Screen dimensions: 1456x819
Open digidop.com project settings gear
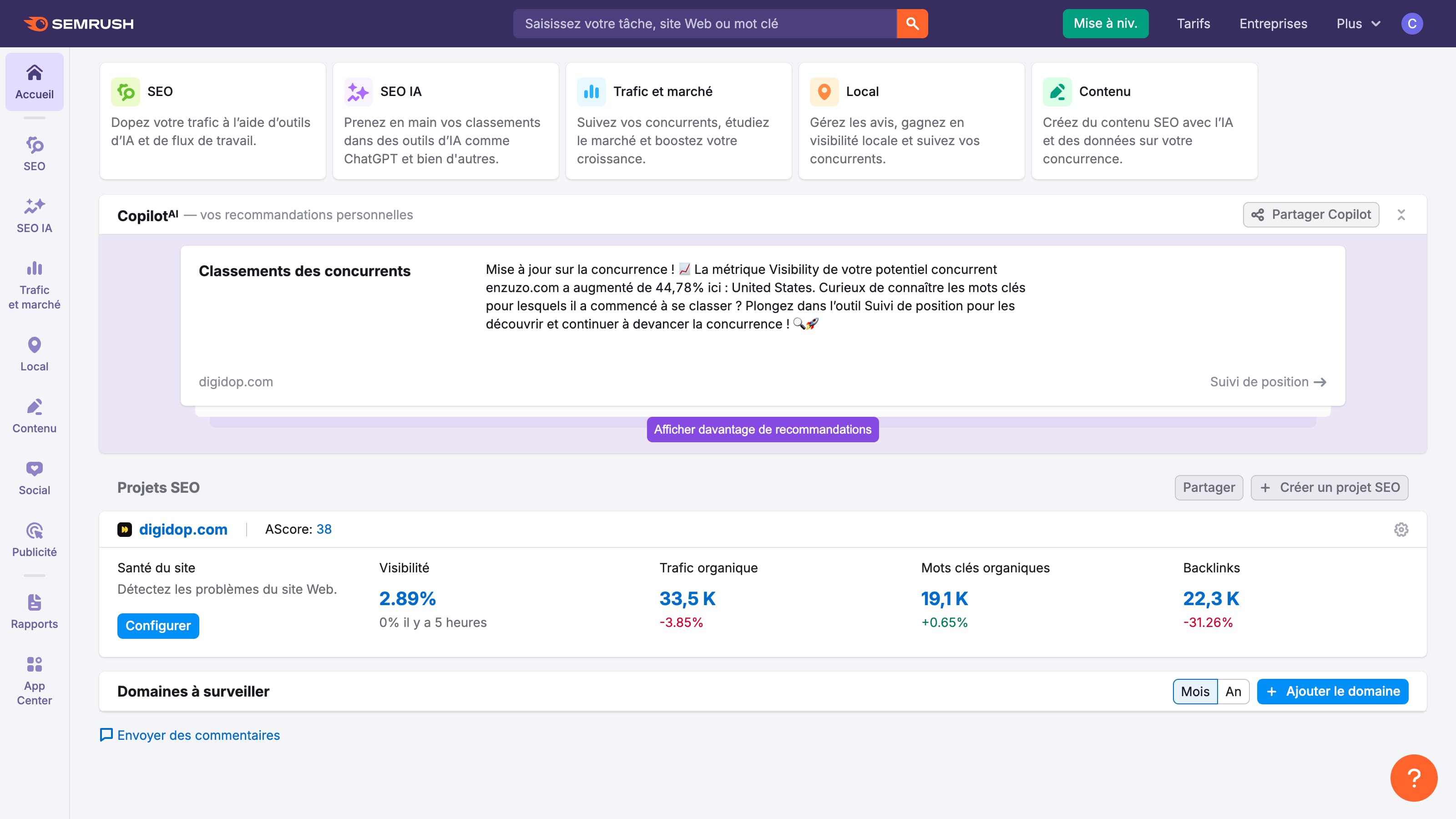tap(1401, 530)
